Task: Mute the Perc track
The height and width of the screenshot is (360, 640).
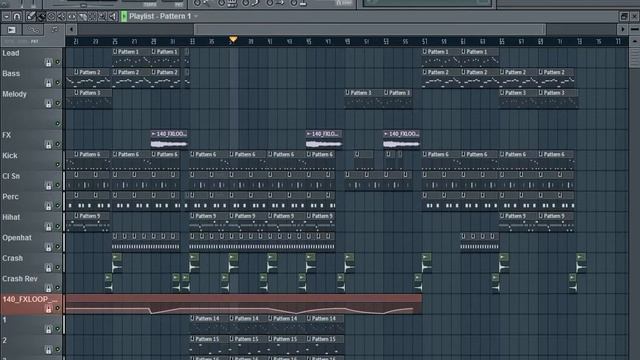Action: click(58, 206)
